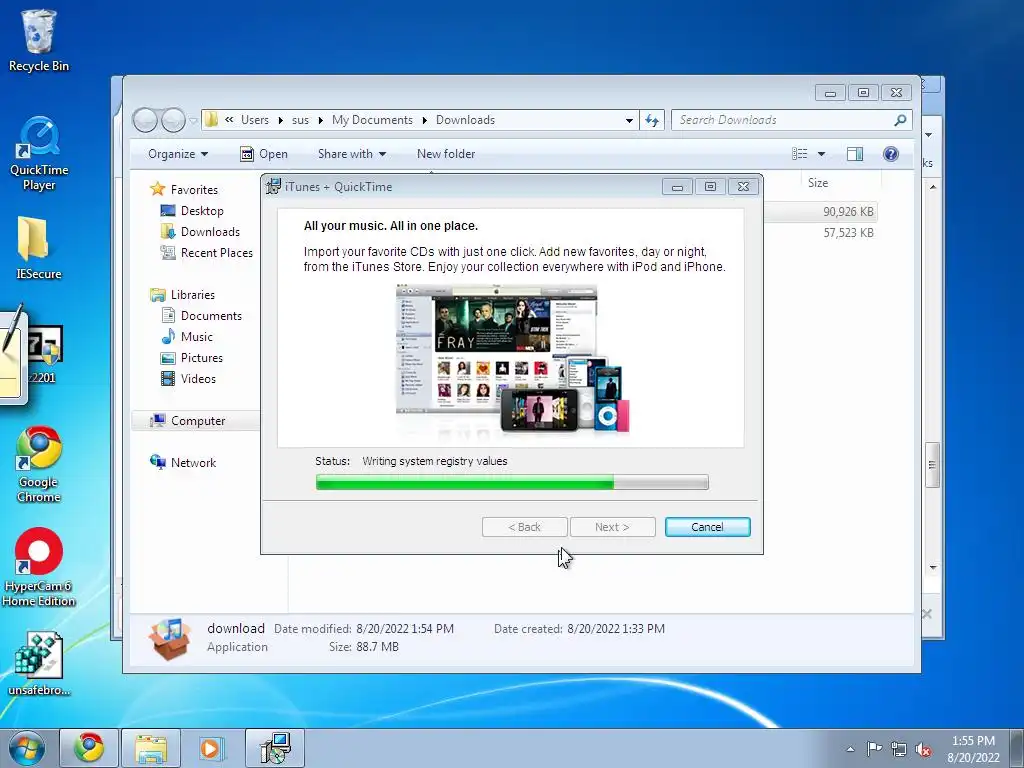Launch HyperCam 6 Home Edition shortcut
Screen dimensions: 1024x768
(x=39, y=567)
